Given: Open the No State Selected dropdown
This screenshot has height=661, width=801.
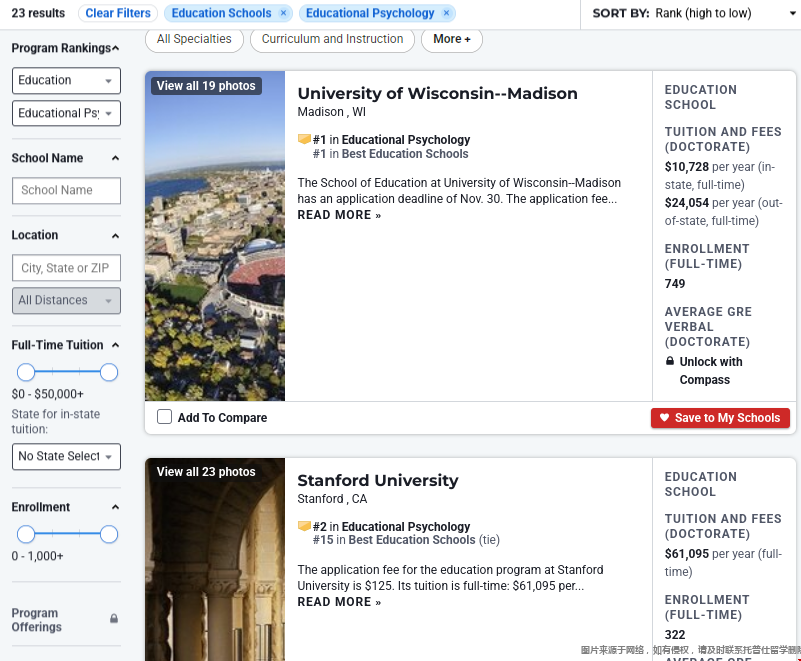Looking at the screenshot, I should point(66,456).
